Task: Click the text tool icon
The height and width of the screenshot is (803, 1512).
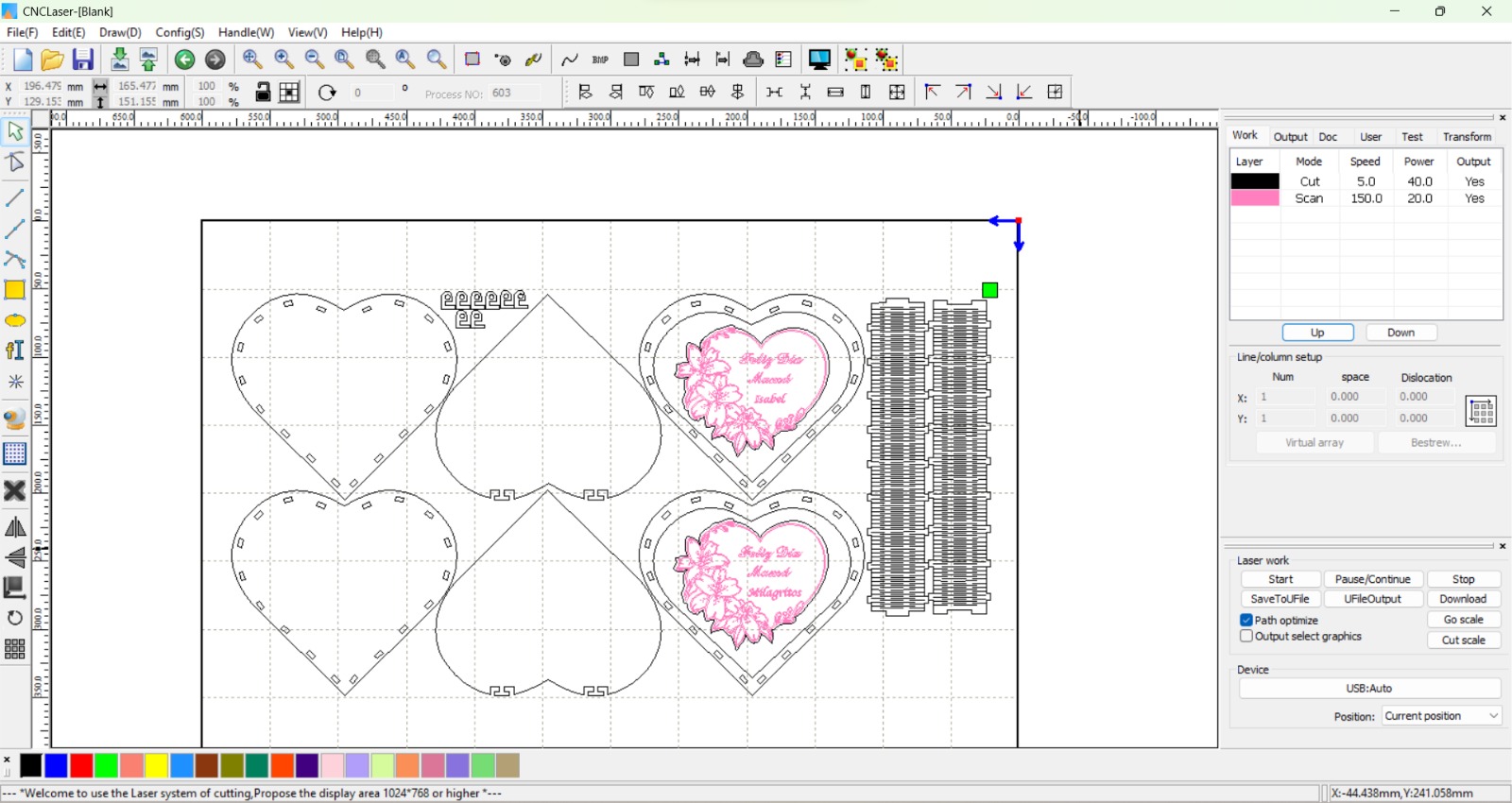Action: [x=15, y=350]
